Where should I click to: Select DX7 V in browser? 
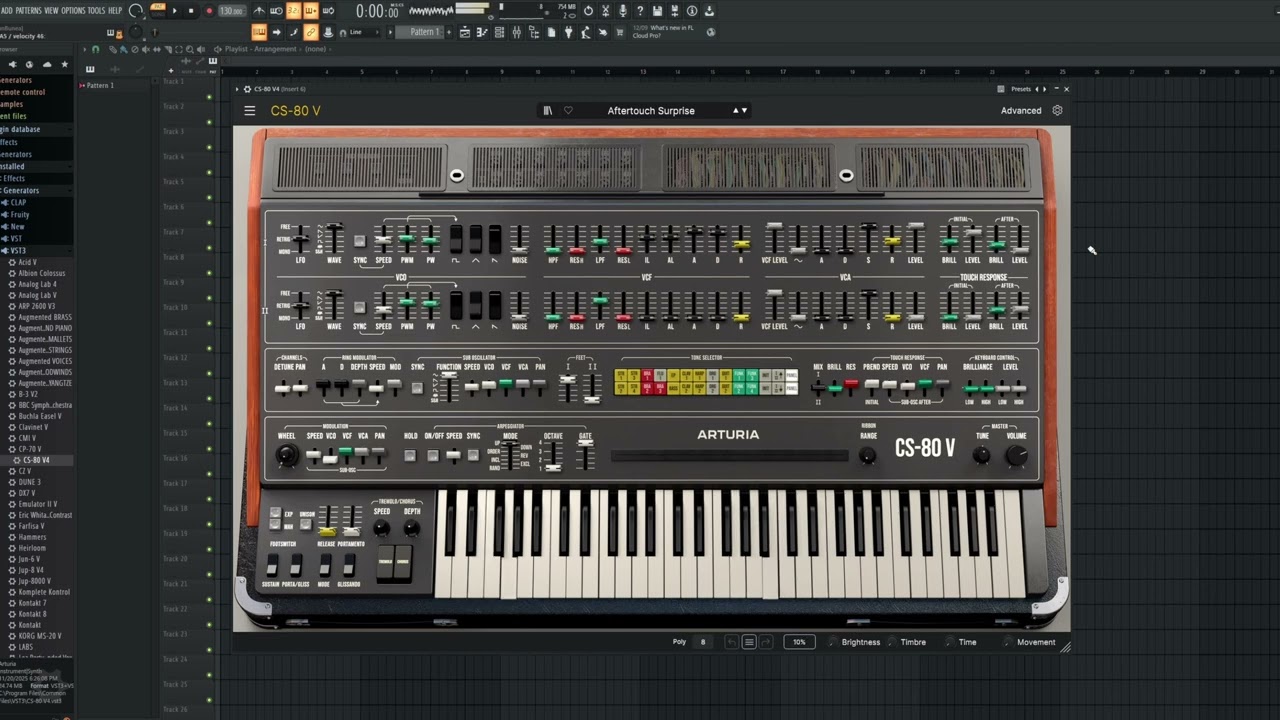tap(29, 493)
